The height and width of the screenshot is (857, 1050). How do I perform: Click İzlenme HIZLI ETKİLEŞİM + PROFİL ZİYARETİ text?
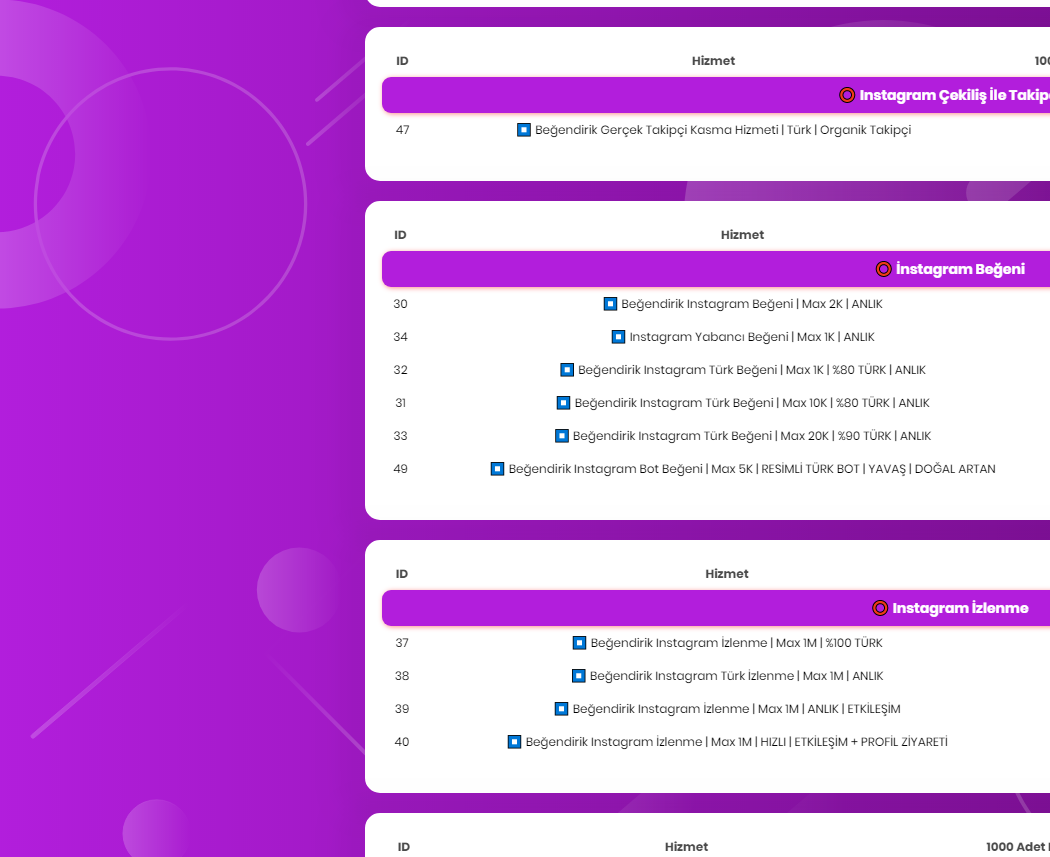pyautogui.click(x=737, y=742)
